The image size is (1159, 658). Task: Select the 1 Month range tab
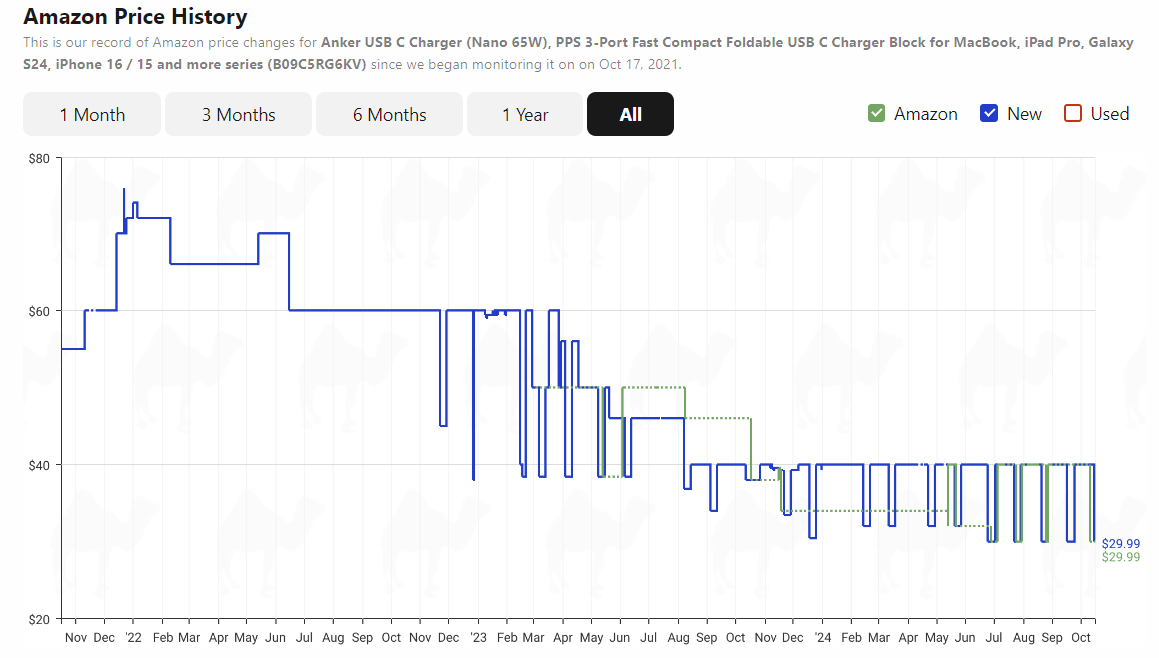click(92, 115)
